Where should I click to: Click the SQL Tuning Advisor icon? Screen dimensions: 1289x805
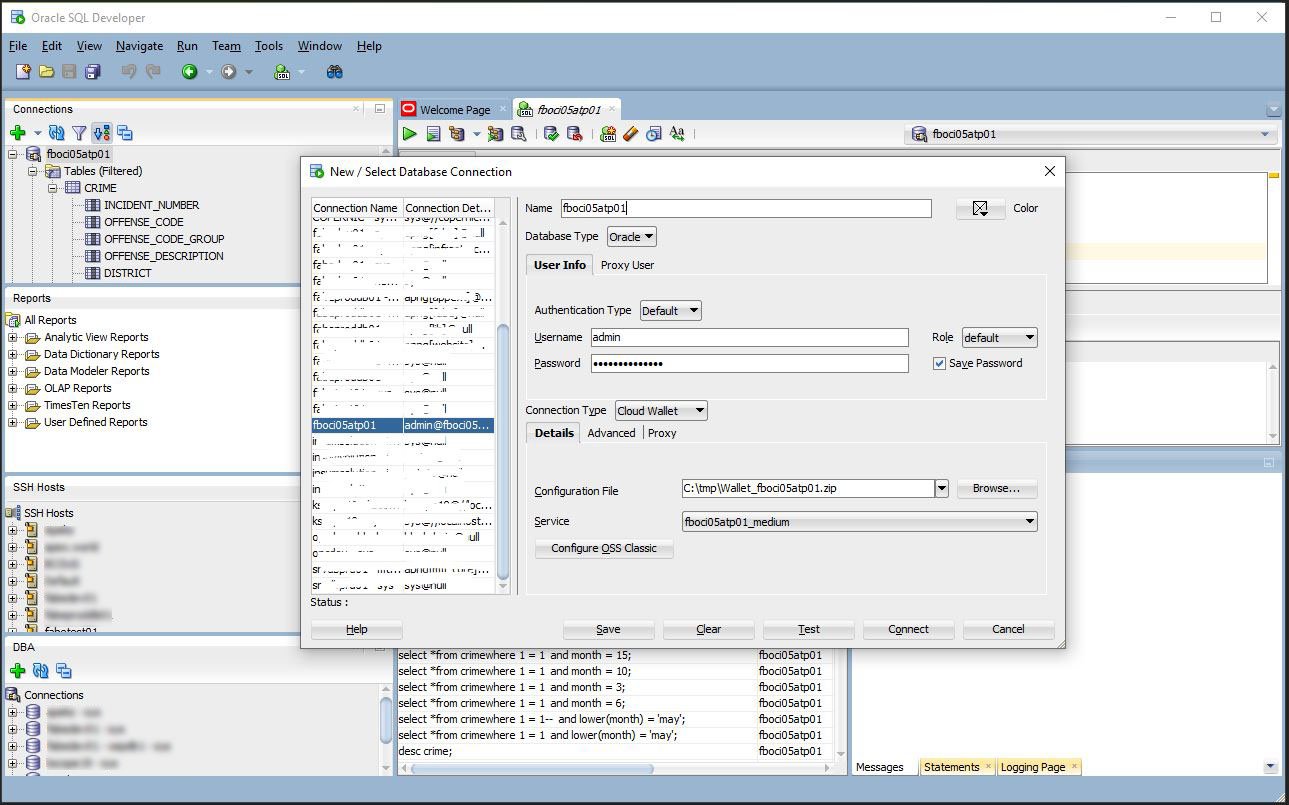click(518, 134)
